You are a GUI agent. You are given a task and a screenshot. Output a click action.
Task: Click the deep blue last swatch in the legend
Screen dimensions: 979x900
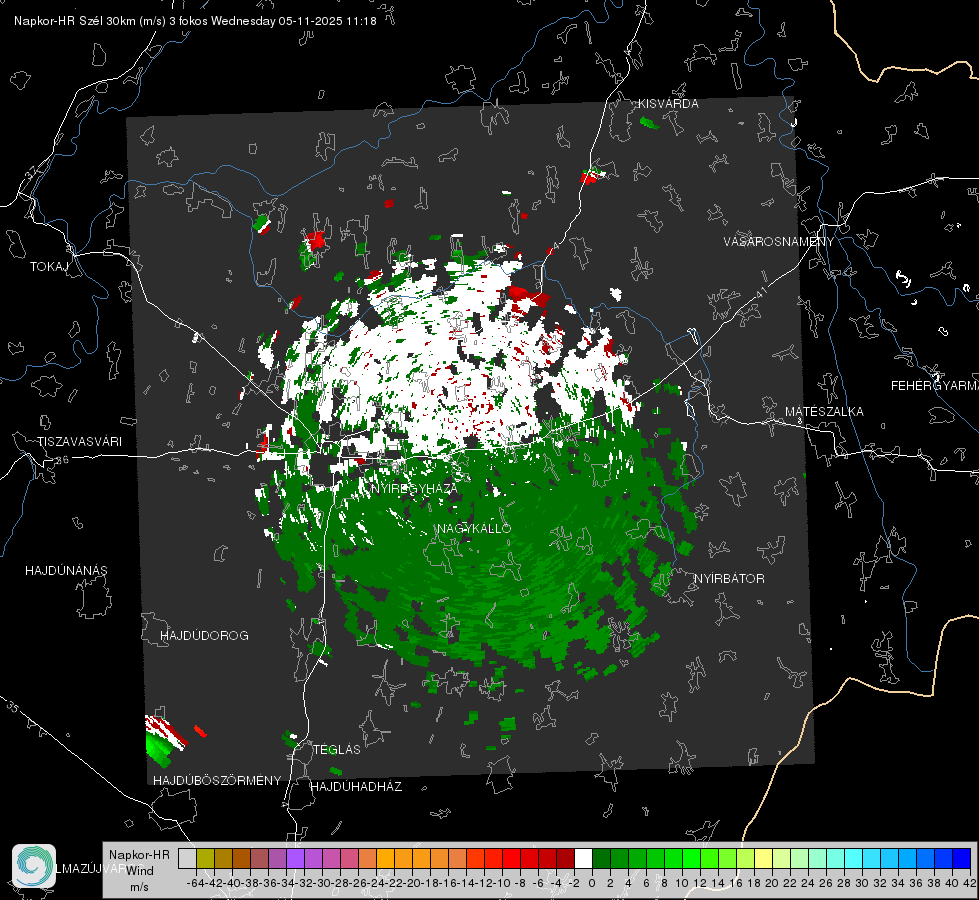pos(962,859)
